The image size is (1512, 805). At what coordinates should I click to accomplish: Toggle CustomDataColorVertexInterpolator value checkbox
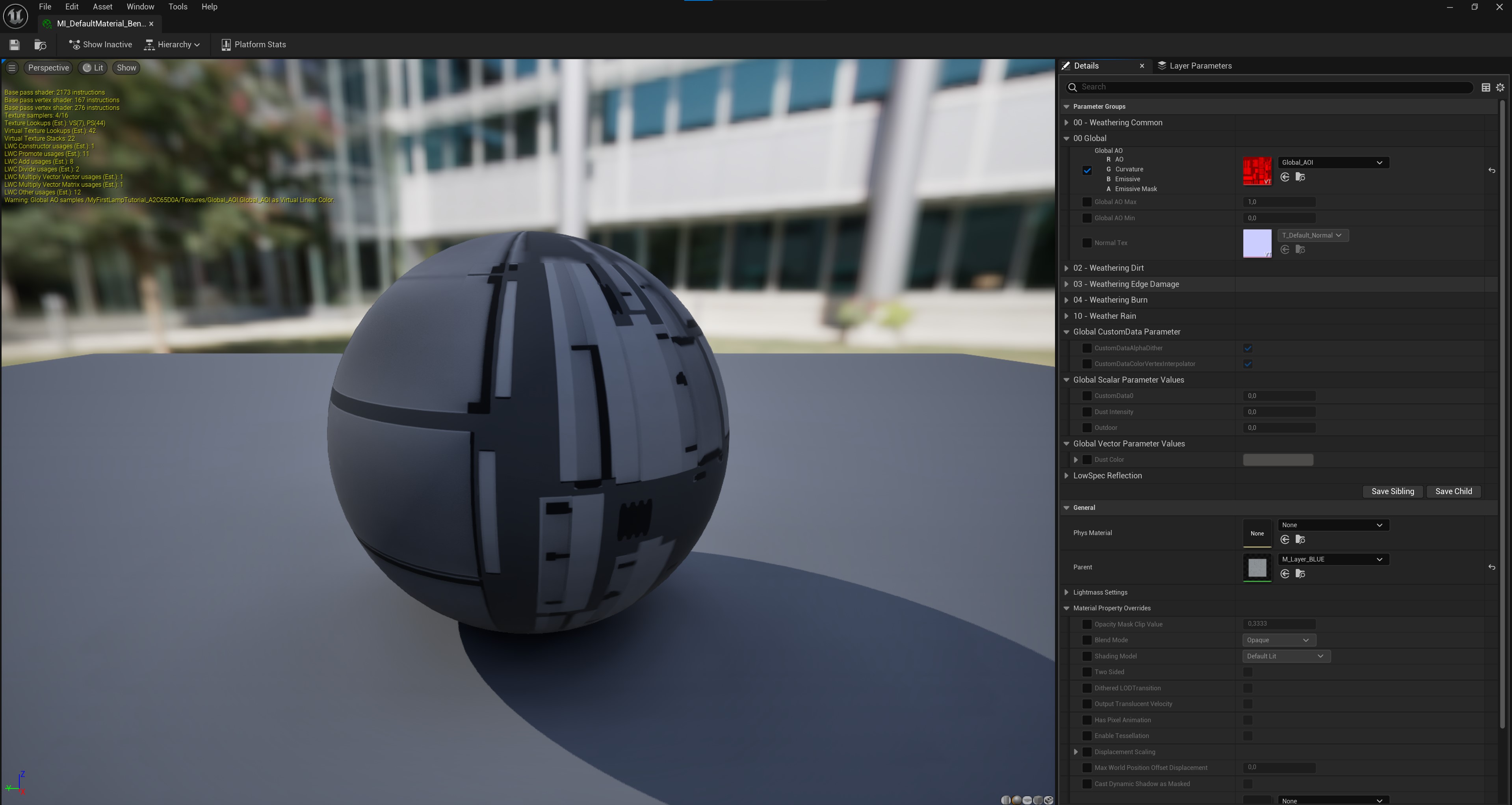(x=1248, y=364)
